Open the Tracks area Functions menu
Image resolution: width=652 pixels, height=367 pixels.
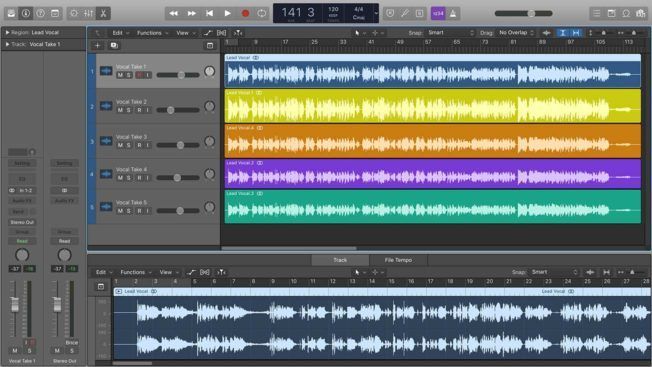click(x=153, y=33)
